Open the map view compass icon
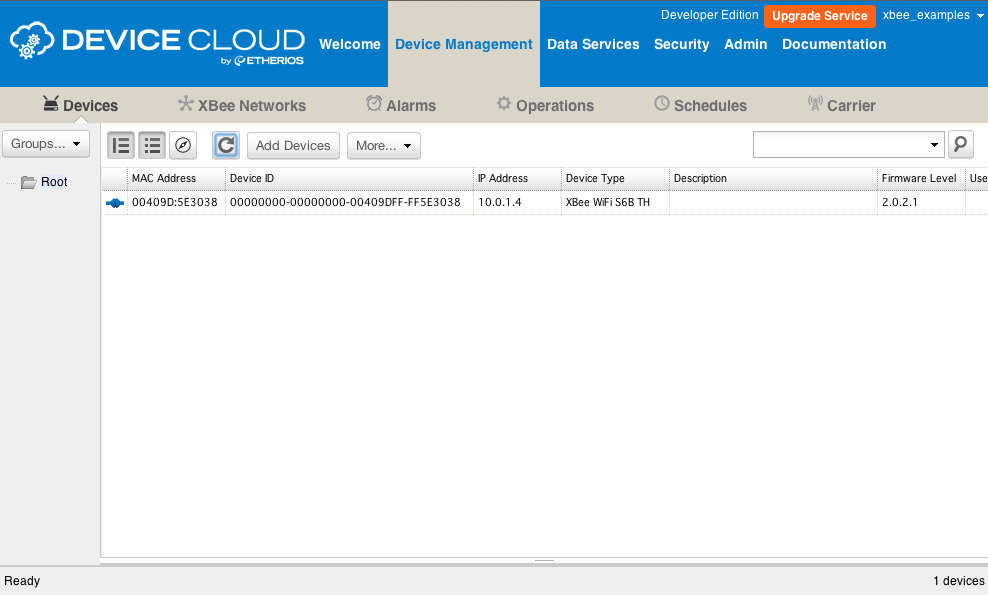 pos(183,146)
